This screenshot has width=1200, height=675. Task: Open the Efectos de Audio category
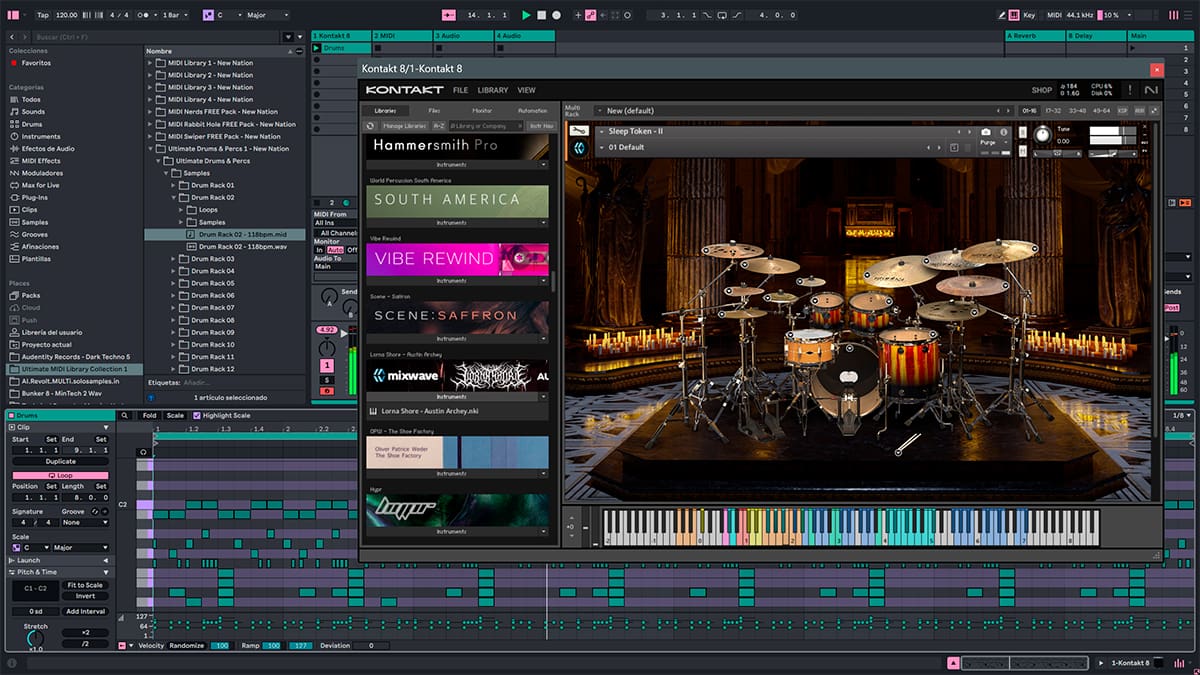click(48, 148)
